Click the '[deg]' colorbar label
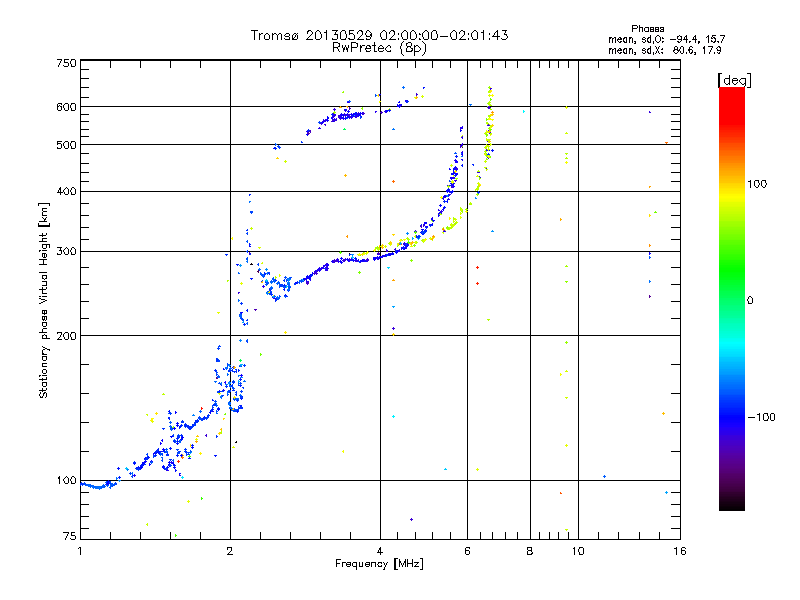The height and width of the screenshot is (600, 800). coord(734,80)
